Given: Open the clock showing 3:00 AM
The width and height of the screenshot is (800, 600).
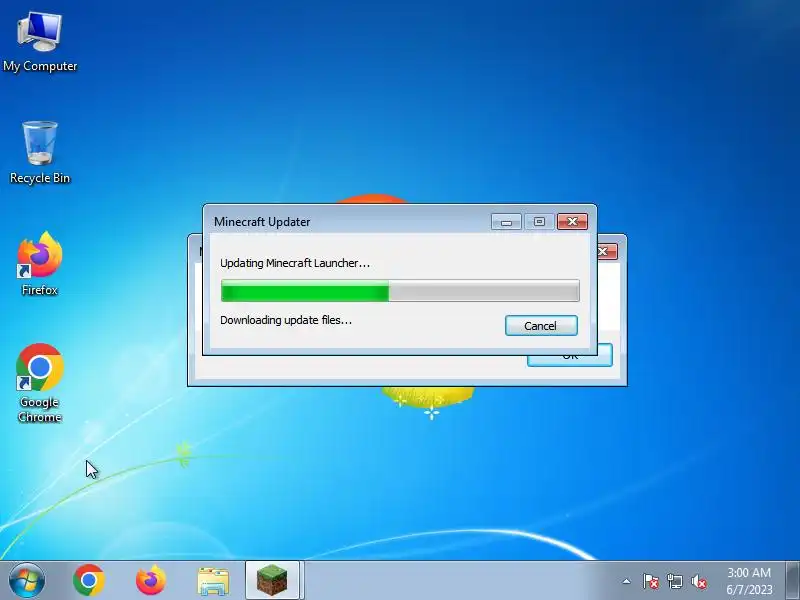Looking at the screenshot, I should click(749, 581).
